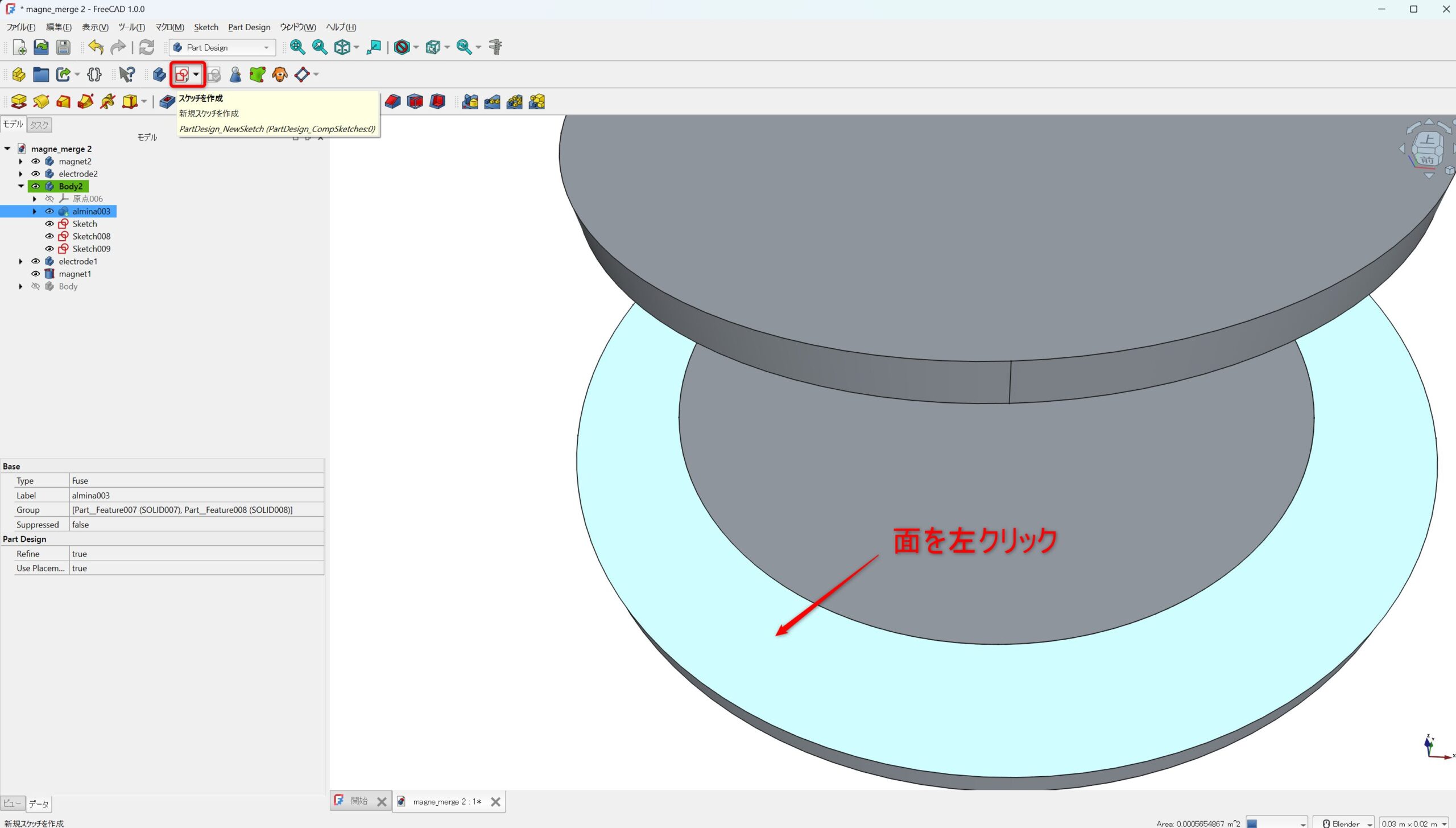The image size is (1456, 828).
Task: Activate the What's This help pointer
Action: click(127, 75)
